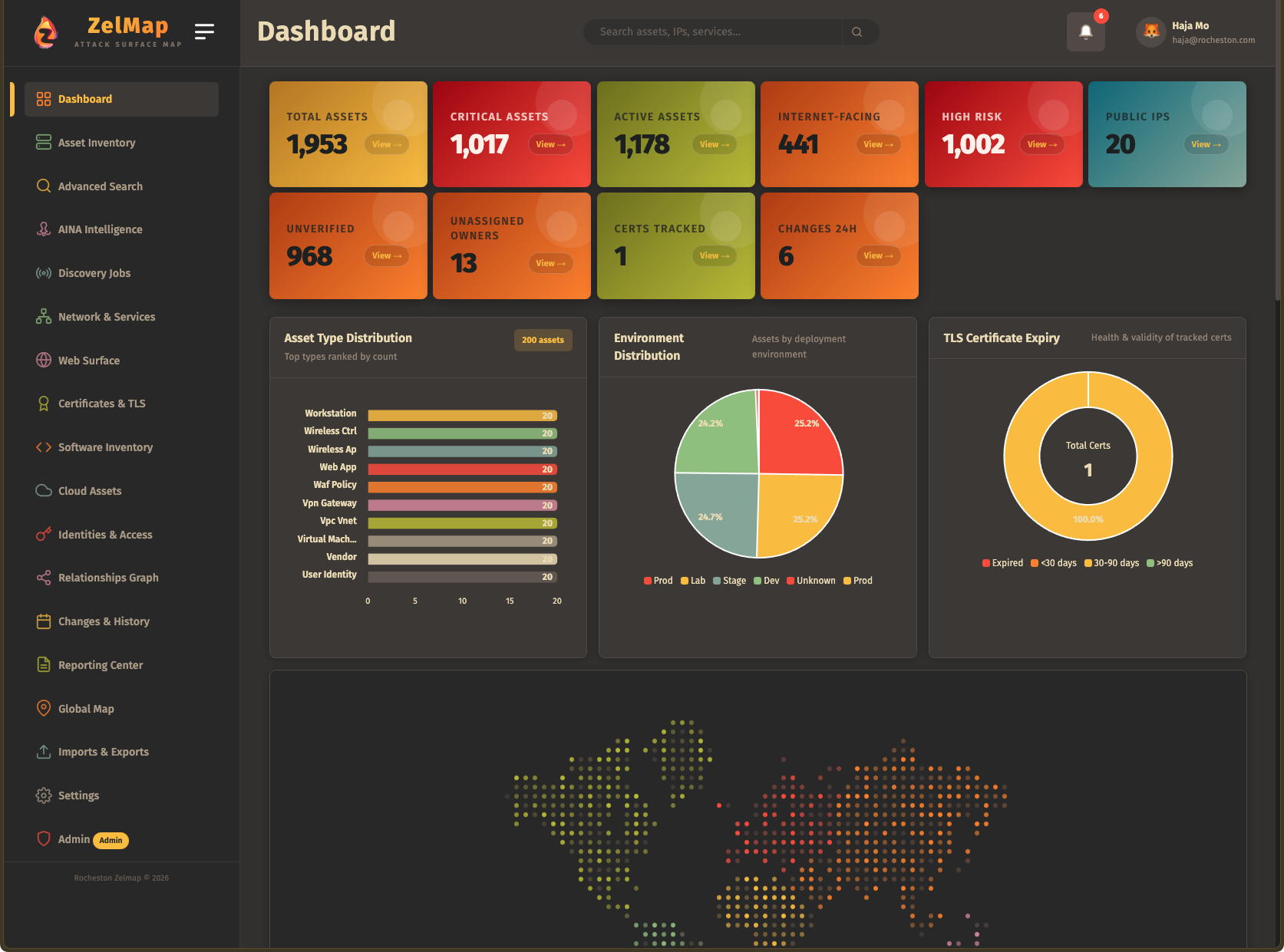
Task: Open the user avatar profile
Action: click(x=1150, y=32)
